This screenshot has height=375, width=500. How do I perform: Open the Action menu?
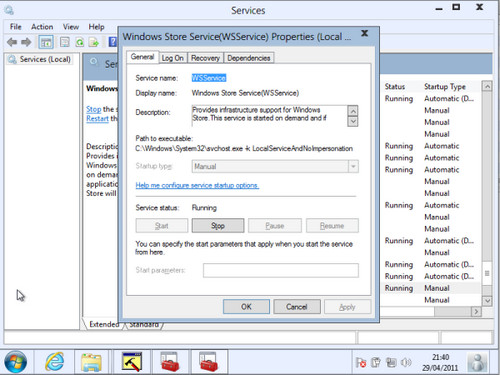pyautogui.click(x=42, y=27)
